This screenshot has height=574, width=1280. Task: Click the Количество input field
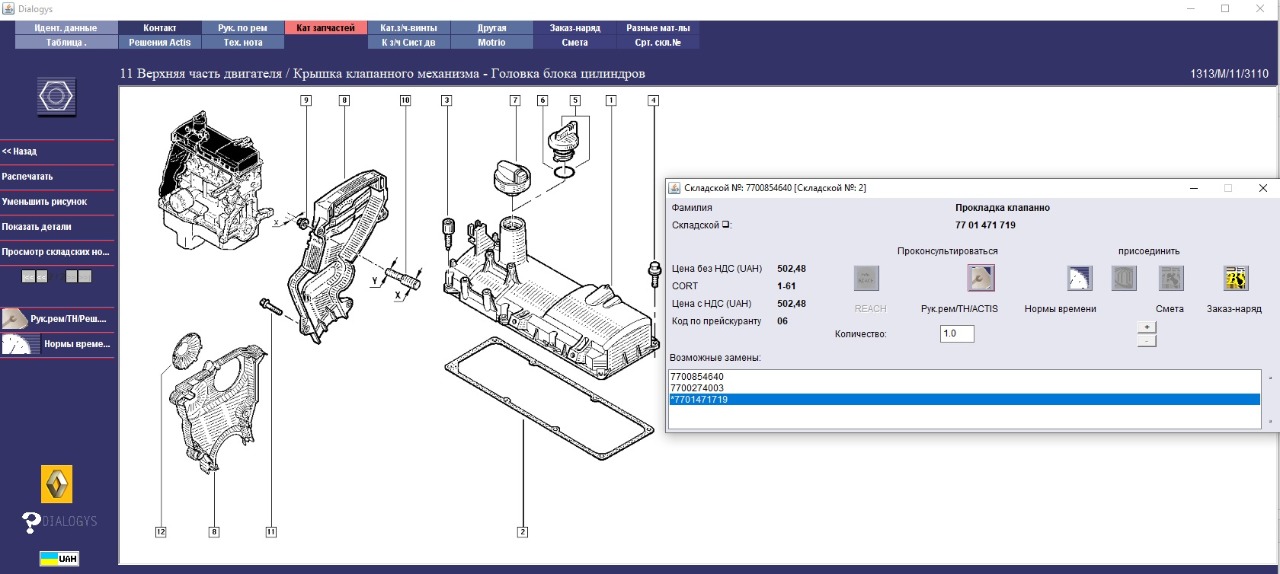pos(956,334)
